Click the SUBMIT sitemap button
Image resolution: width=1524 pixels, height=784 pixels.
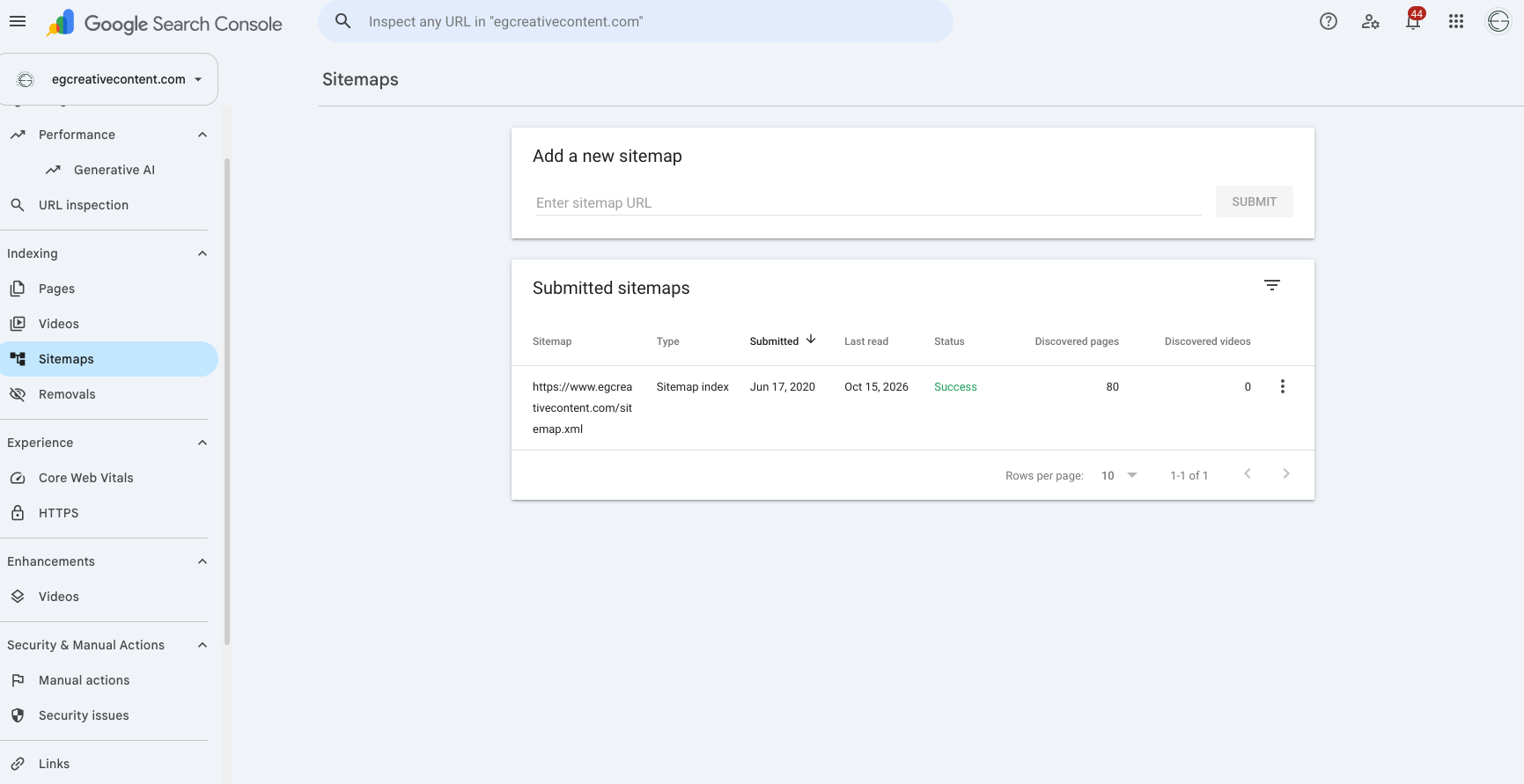[x=1254, y=201]
